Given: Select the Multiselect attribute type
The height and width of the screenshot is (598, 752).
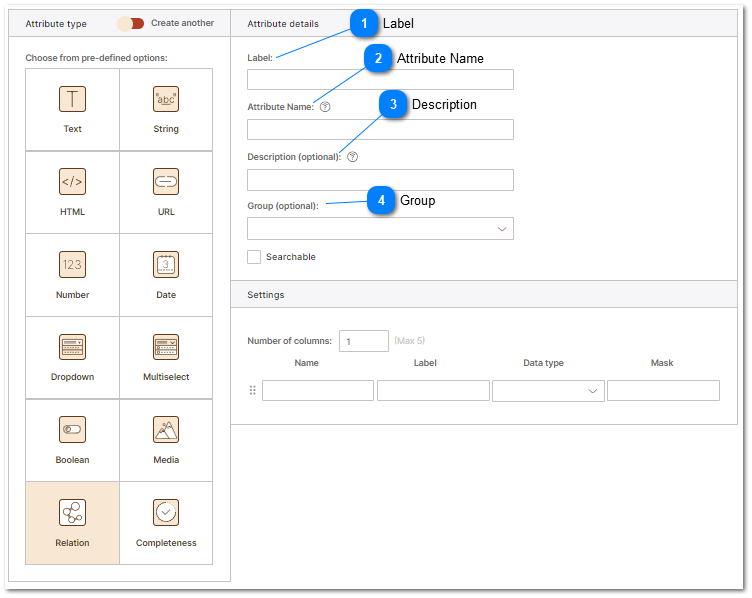Looking at the screenshot, I should pos(166,348).
